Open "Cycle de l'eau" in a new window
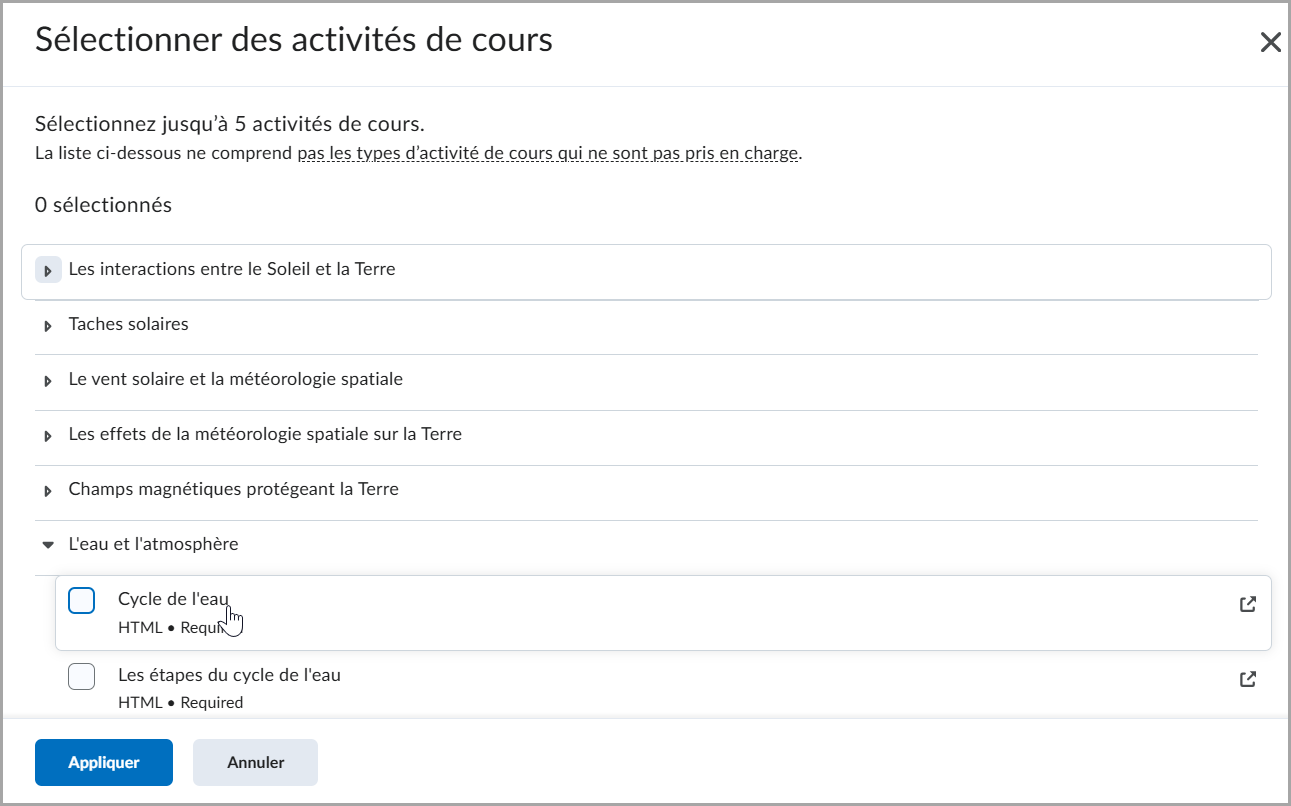The width and height of the screenshot is (1291, 806). pos(1247,604)
